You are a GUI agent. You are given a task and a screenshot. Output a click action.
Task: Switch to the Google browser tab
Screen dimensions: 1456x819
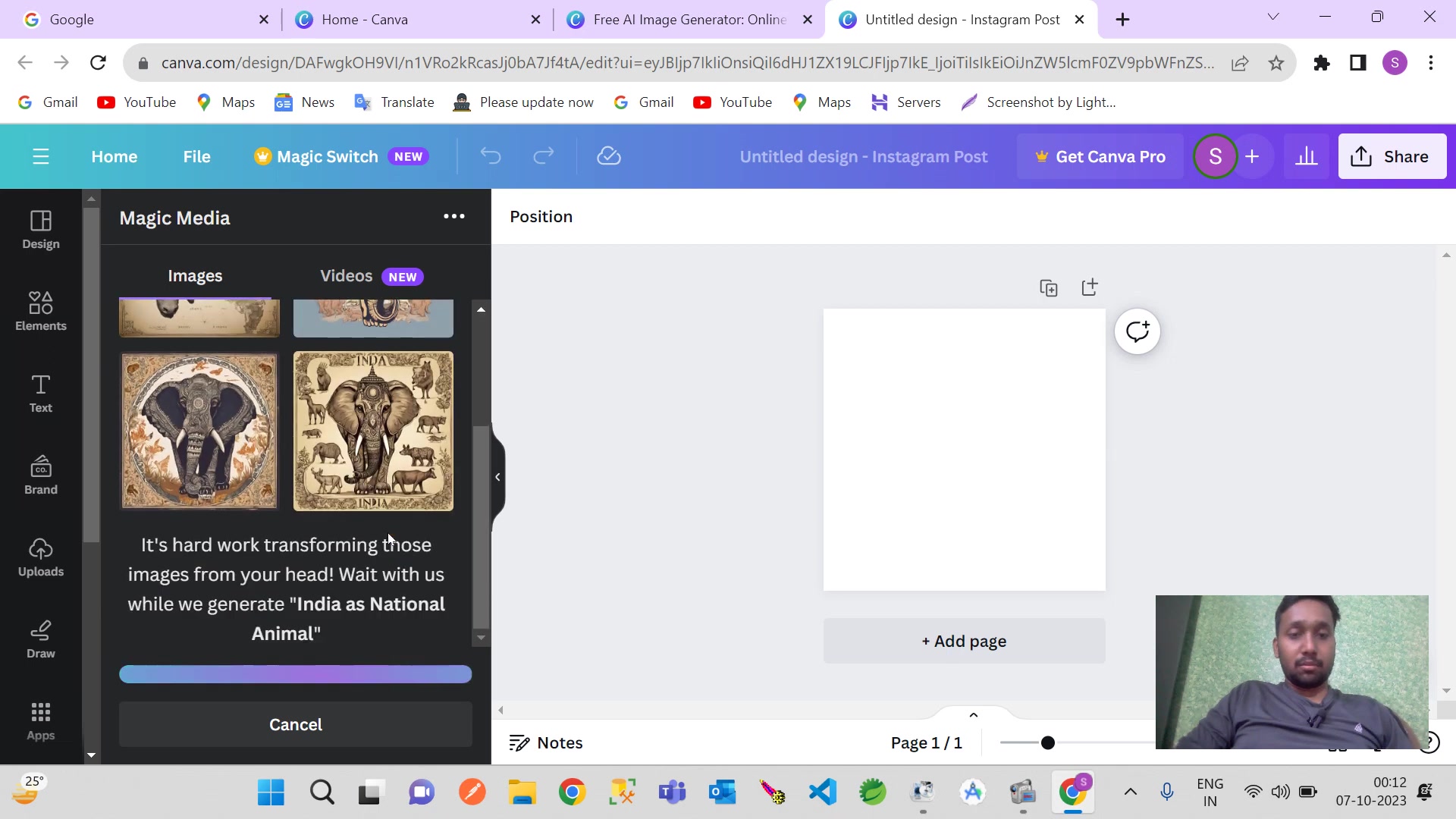[x=144, y=20]
